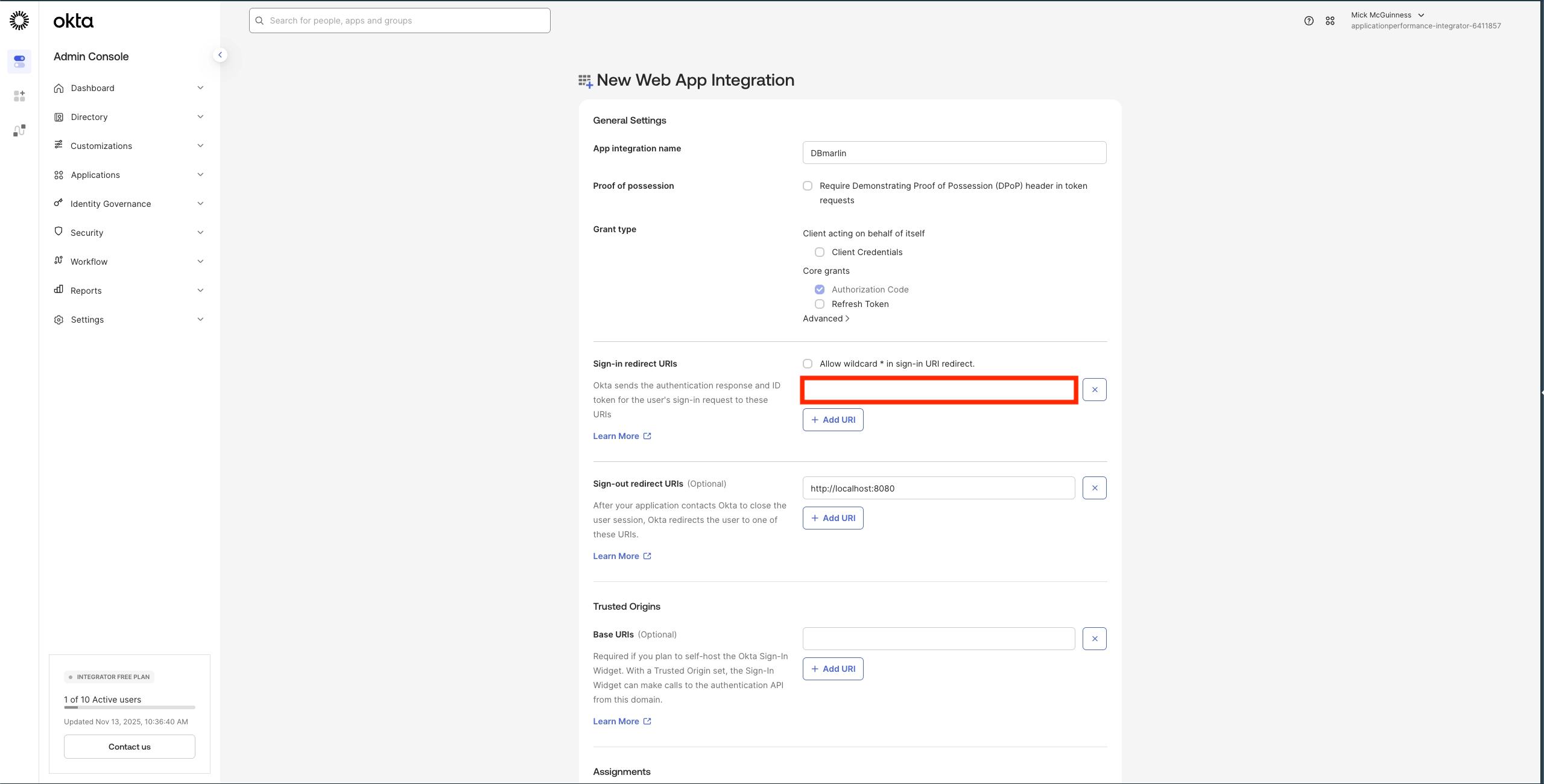The image size is (1544, 784).
Task: Select the toggle icon in left rail
Action: [x=19, y=62]
